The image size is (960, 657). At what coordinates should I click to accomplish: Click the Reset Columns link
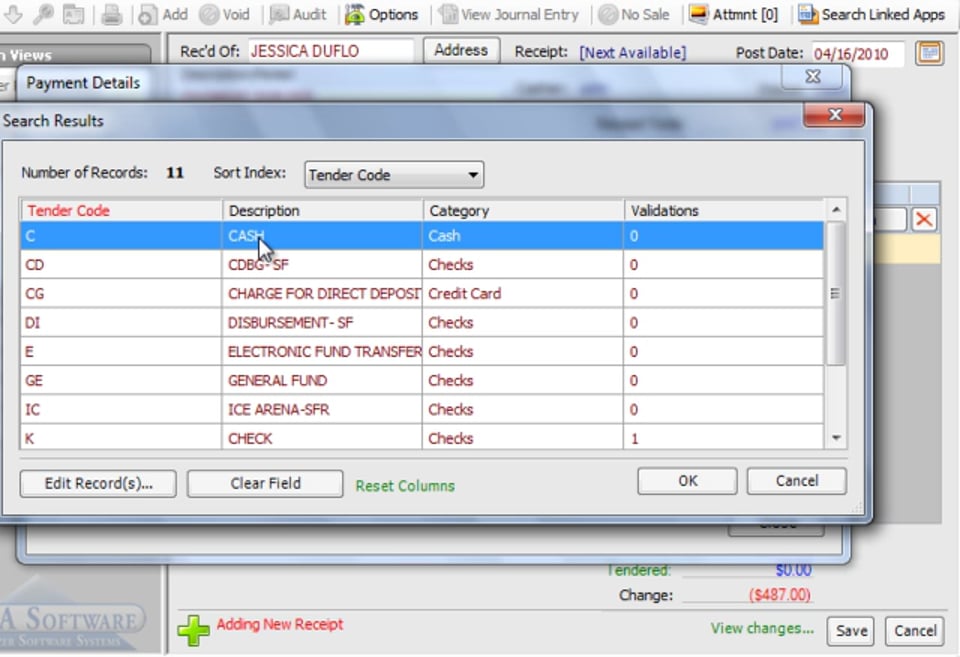pos(405,486)
